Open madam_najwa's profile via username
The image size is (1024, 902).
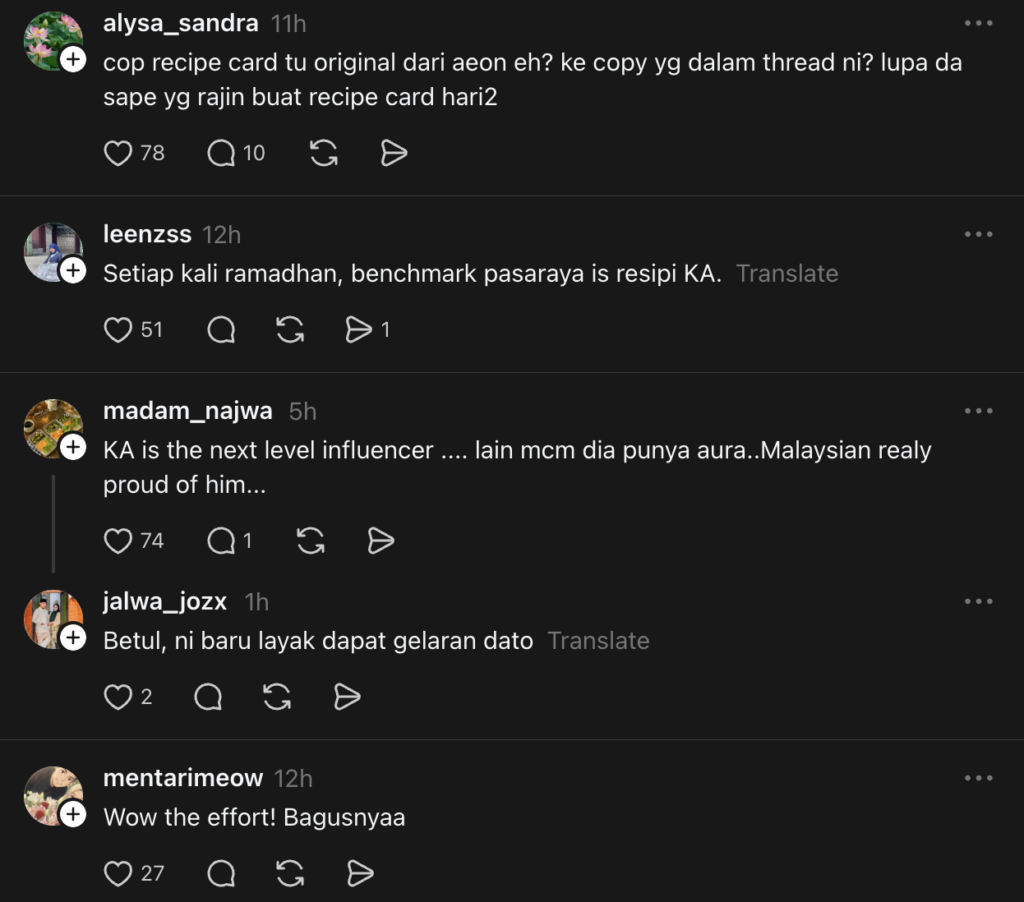(188, 411)
